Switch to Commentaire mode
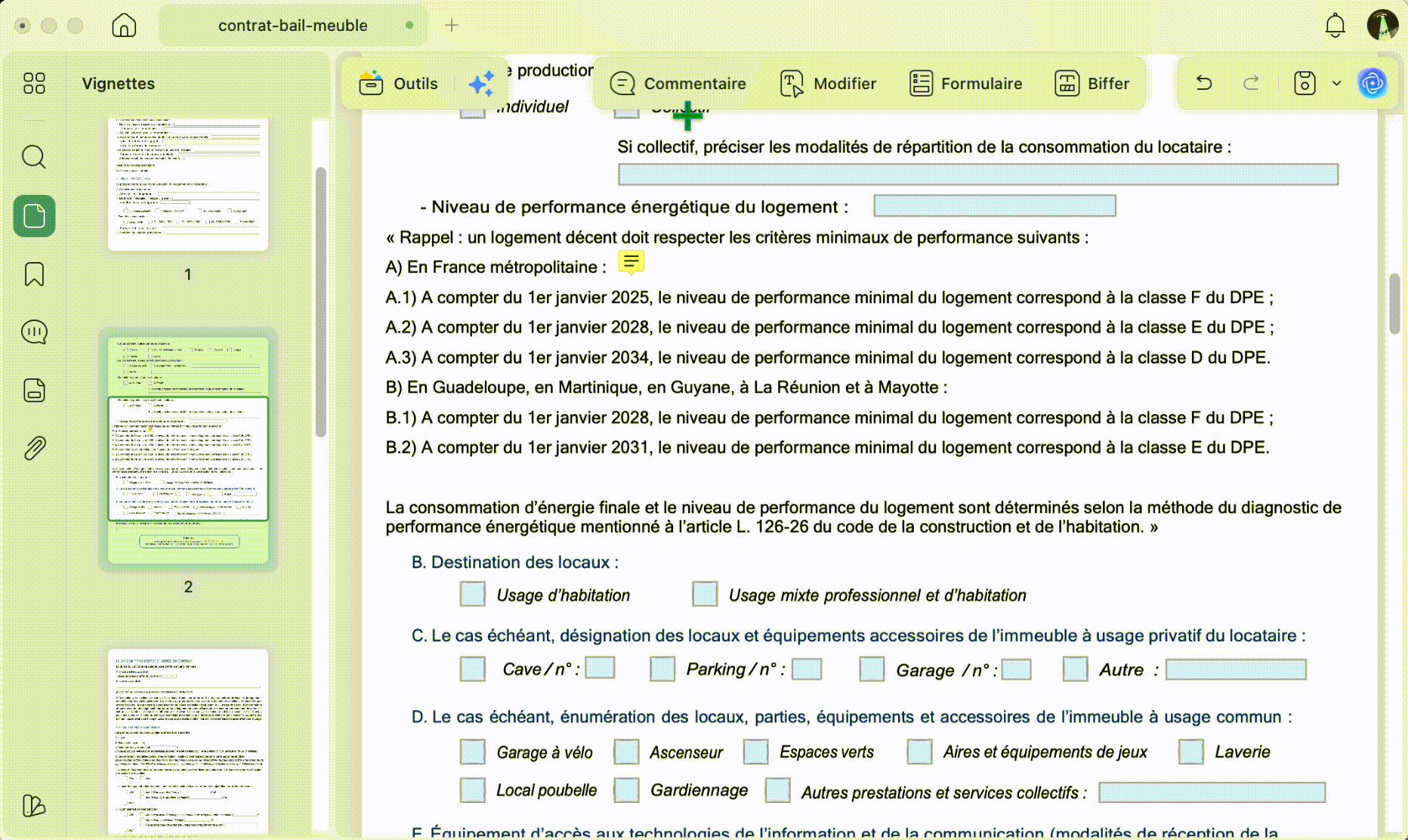 [678, 83]
